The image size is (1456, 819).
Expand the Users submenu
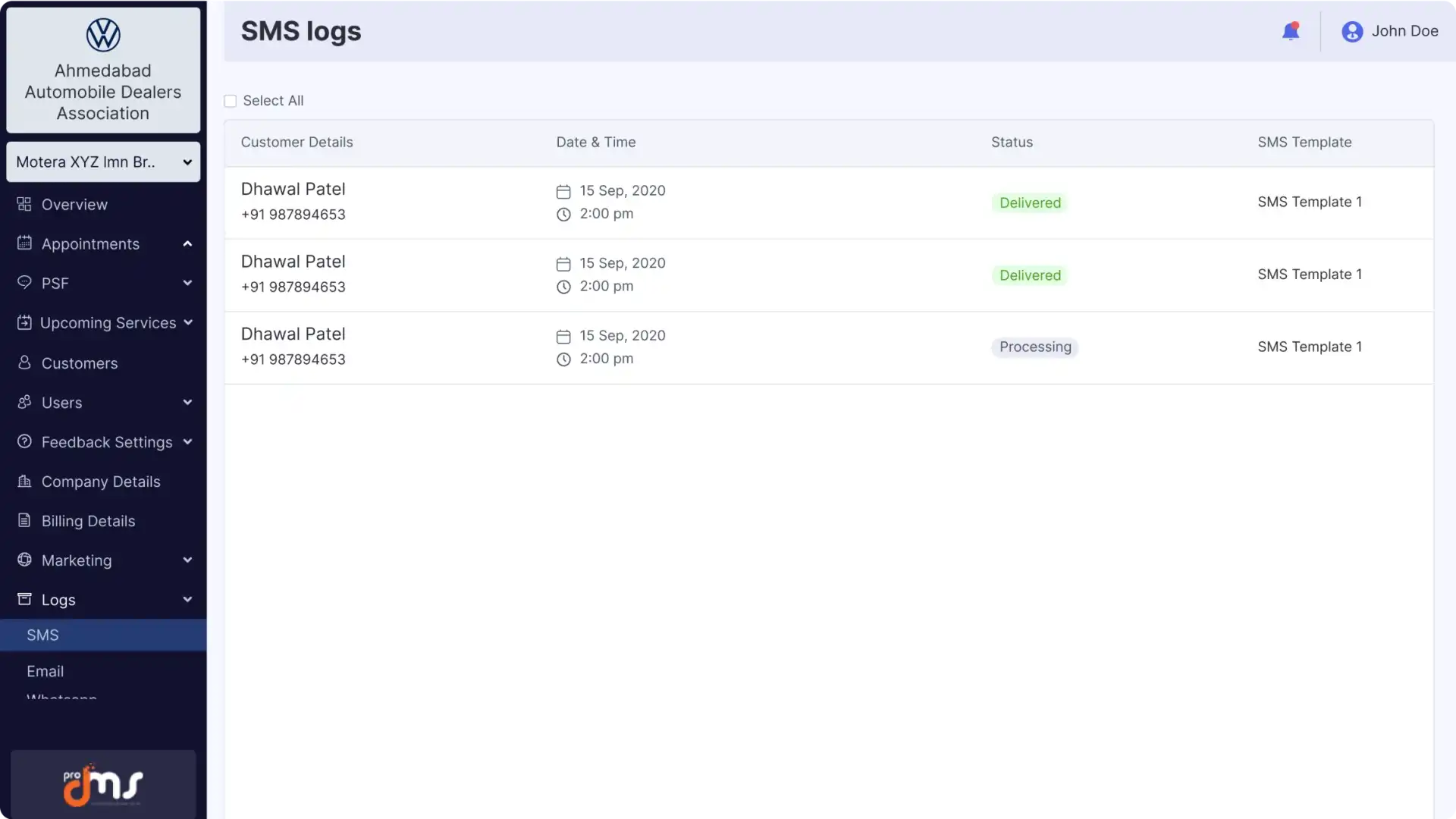[186, 402]
